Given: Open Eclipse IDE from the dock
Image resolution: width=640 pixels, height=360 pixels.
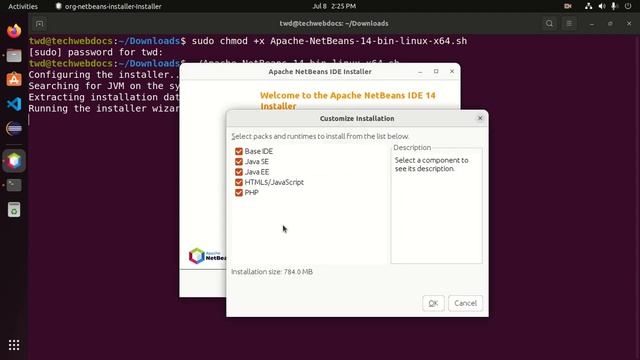Looking at the screenshot, I should pos(14,128).
